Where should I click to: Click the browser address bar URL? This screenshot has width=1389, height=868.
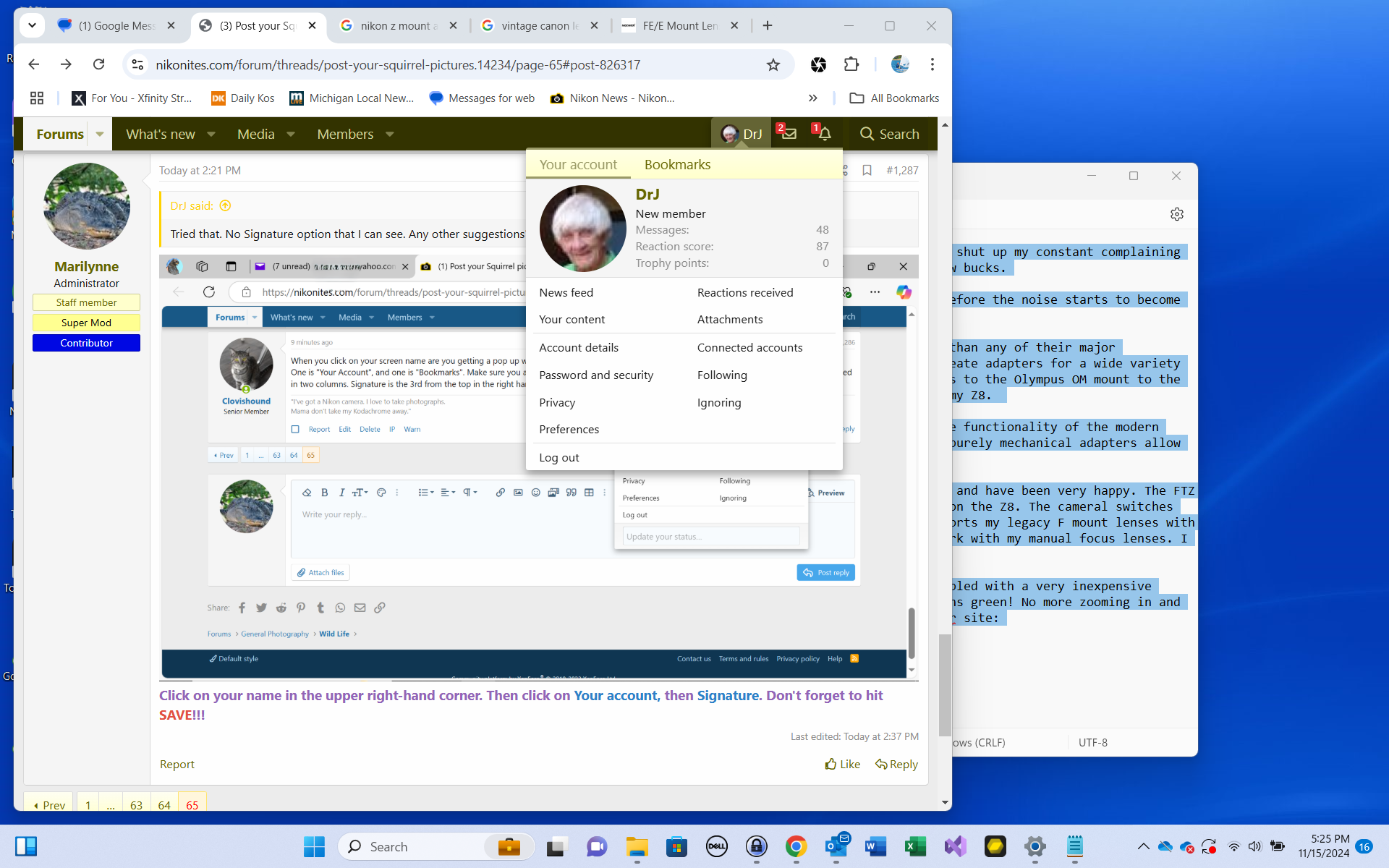click(x=398, y=65)
